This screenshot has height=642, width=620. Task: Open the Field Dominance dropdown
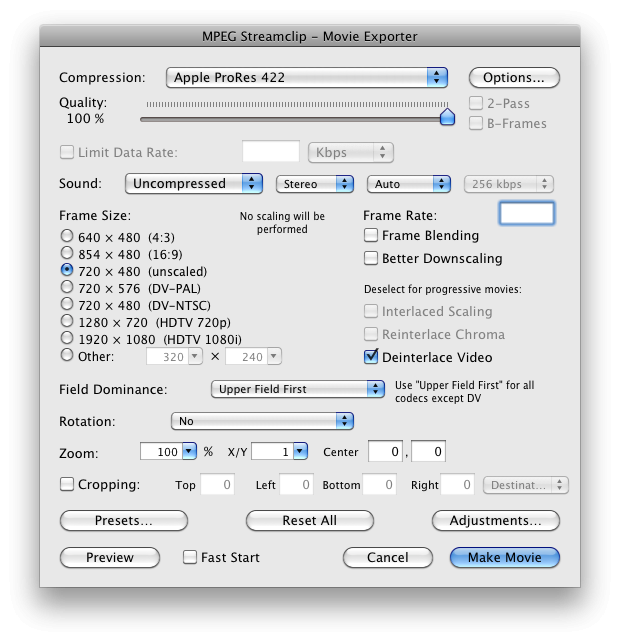coord(298,389)
